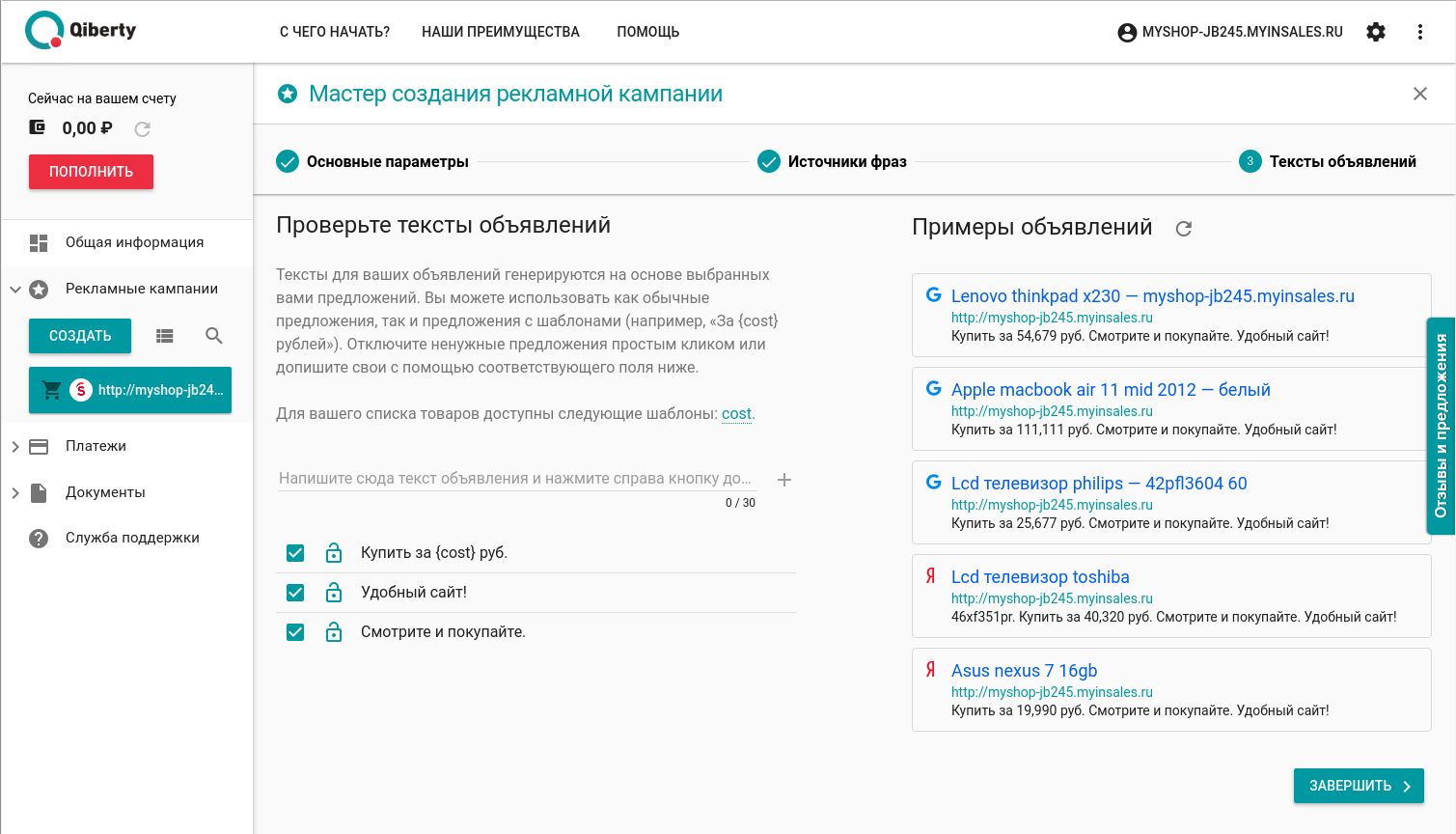
Task: Close the campaign creation wizard
Action: pyautogui.click(x=1420, y=94)
